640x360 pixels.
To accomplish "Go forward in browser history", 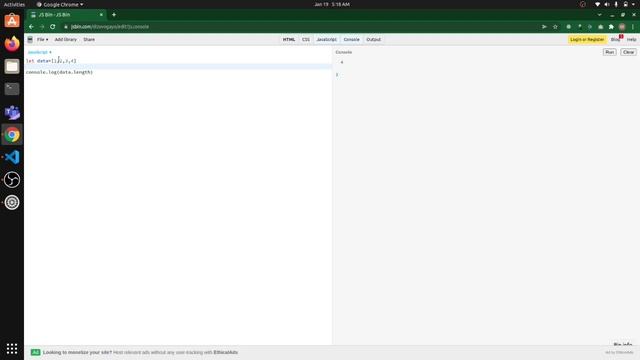I will point(42,27).
